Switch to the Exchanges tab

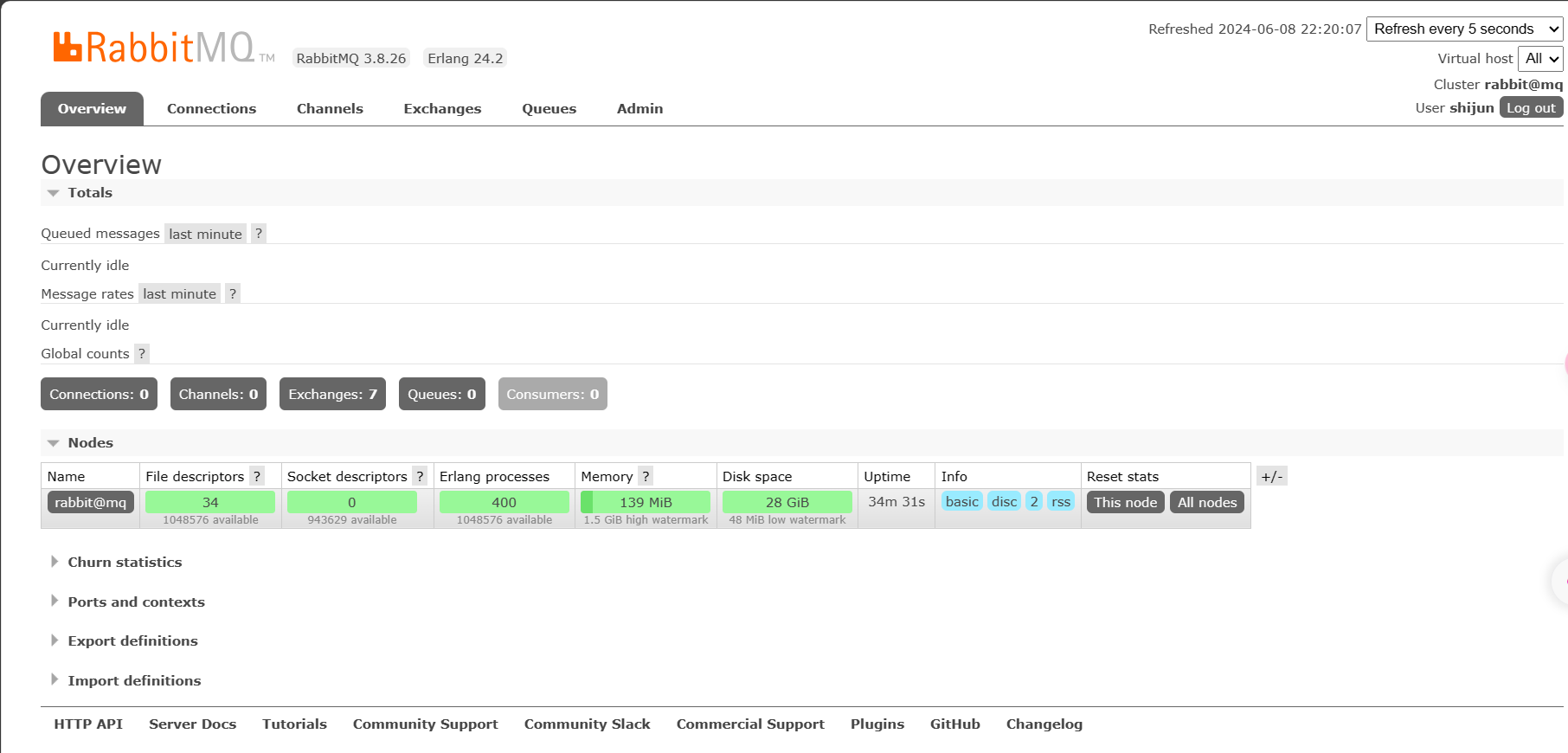442,108
